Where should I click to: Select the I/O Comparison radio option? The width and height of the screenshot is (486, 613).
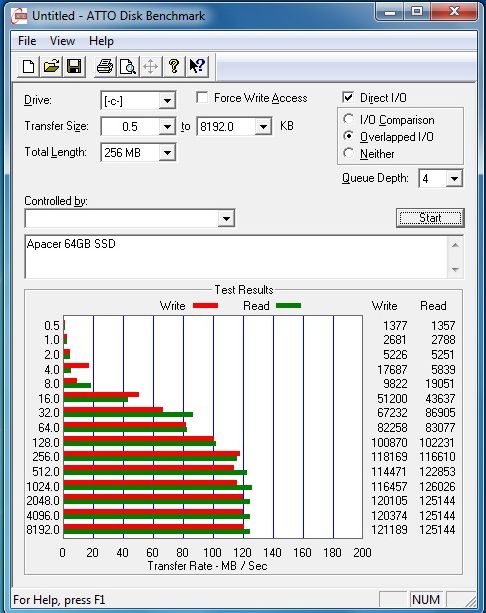pos(348,119)
